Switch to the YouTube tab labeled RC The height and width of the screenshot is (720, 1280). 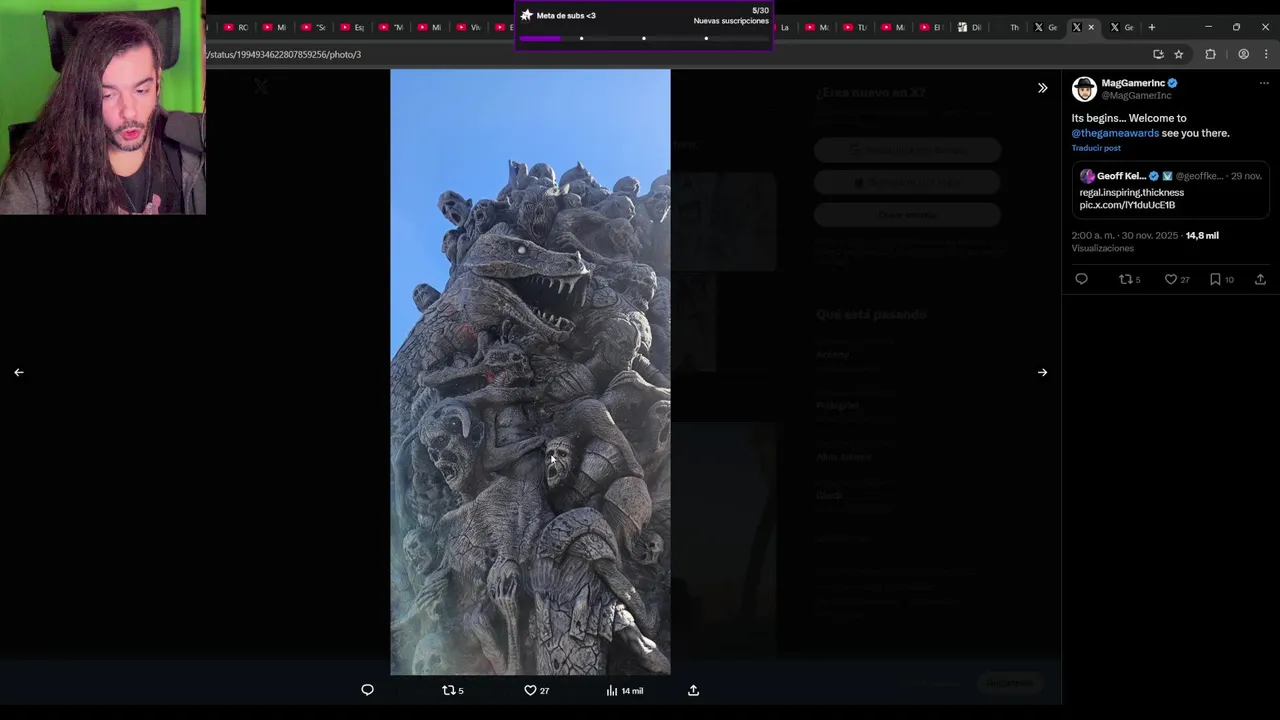(236, 27)
